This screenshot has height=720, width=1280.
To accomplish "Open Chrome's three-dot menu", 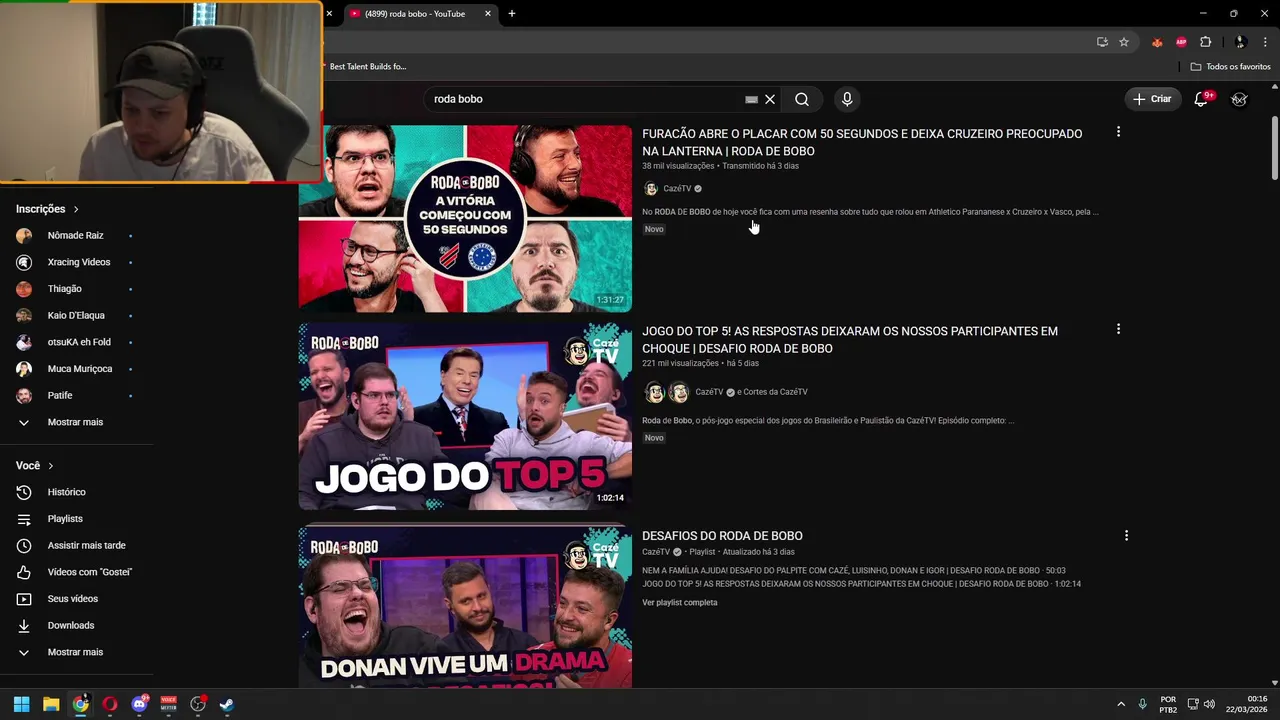I will (x=1265, y=42).
